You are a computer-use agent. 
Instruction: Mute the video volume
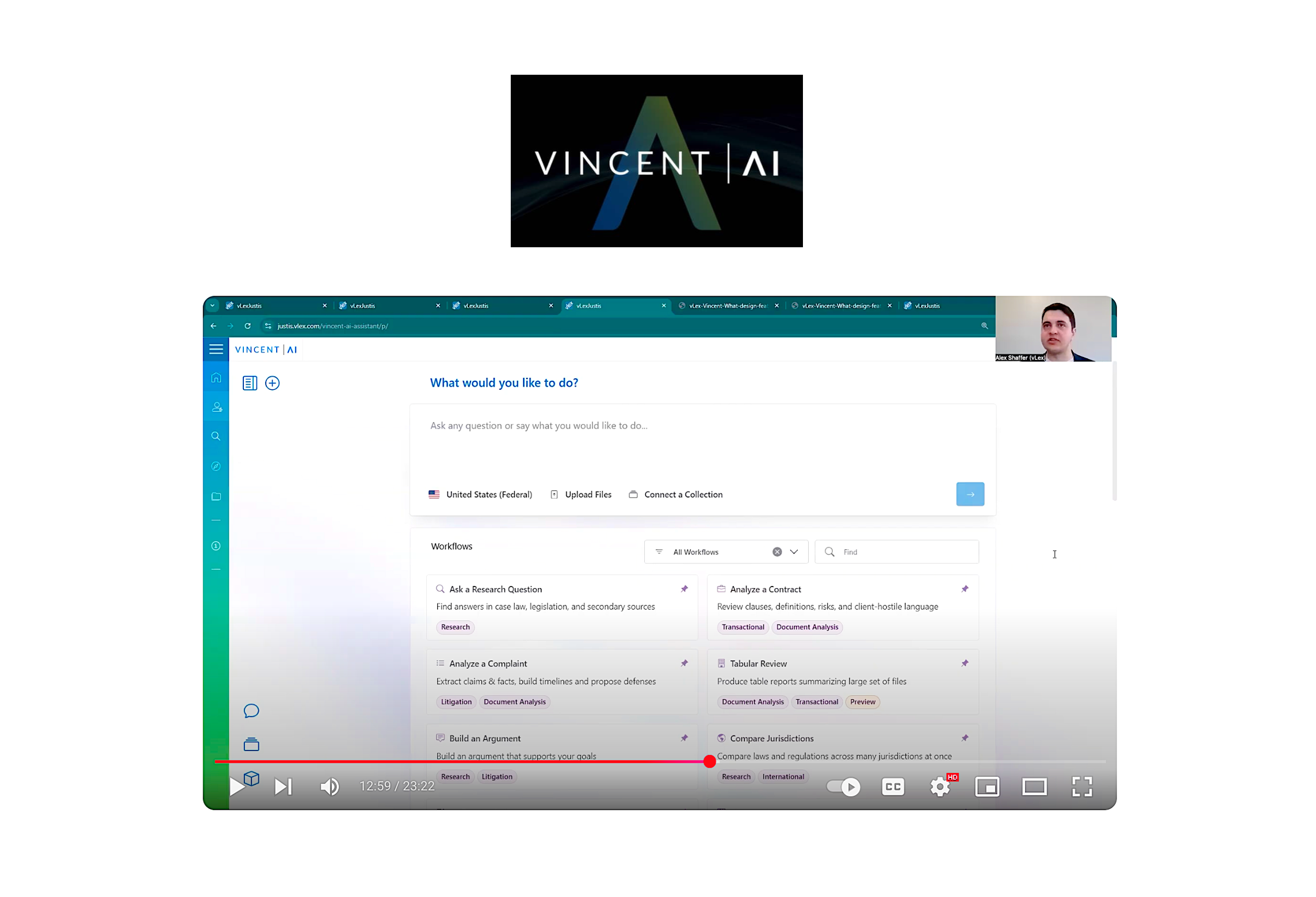(x=330, y=787)
